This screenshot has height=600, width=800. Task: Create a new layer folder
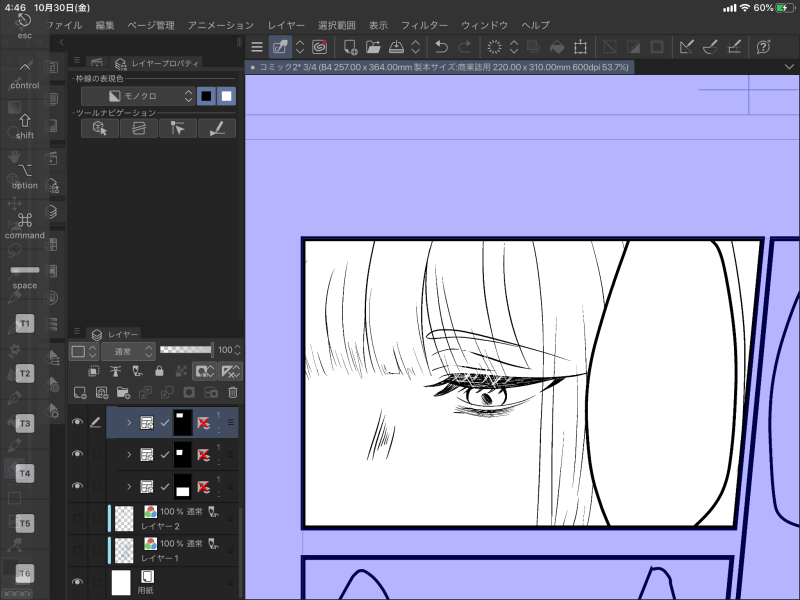(x=123, y=392)
